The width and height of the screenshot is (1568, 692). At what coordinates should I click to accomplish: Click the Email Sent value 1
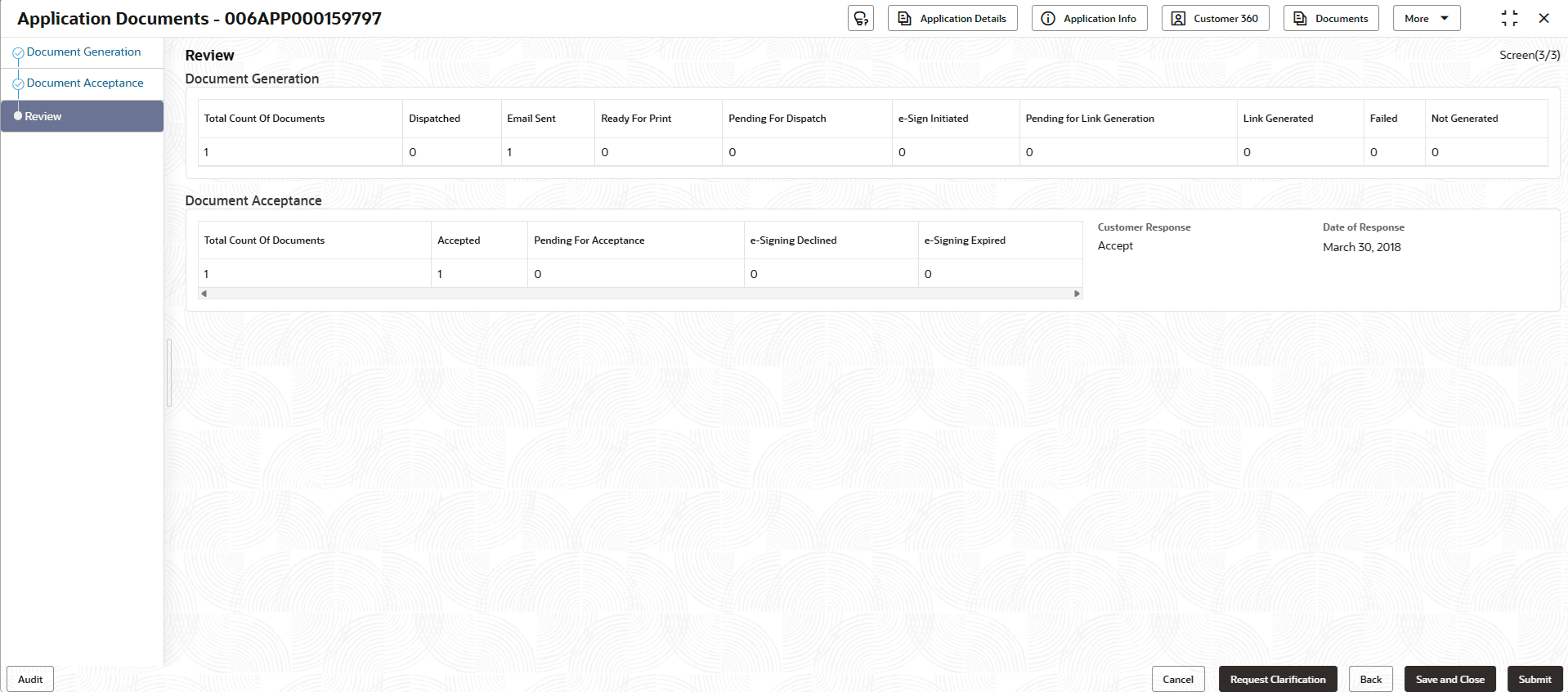(x=509, y=152)
